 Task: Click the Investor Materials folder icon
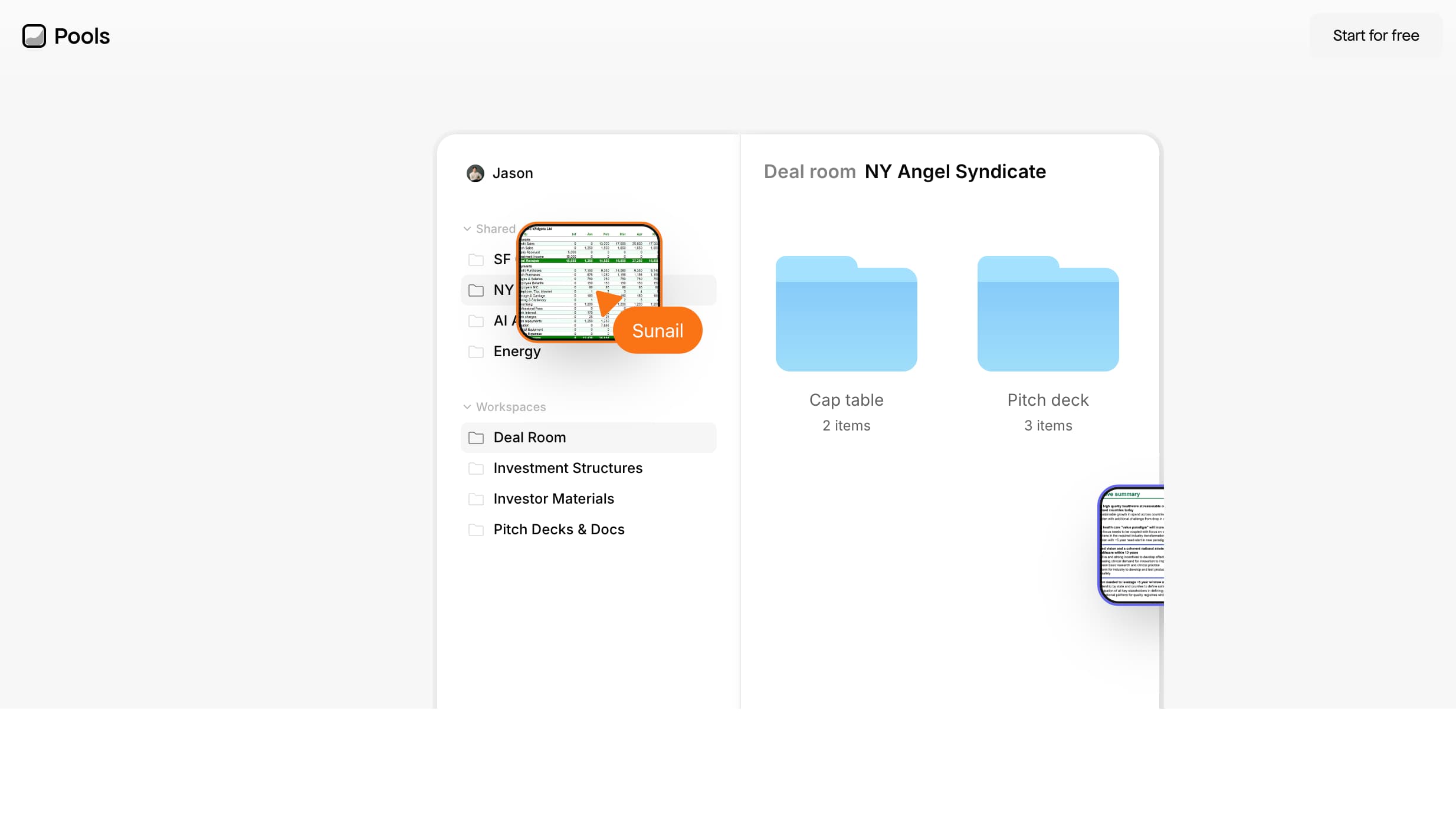476,499
